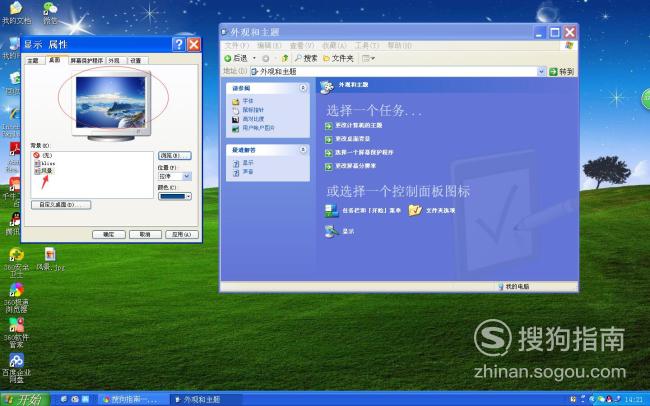Switch to the 外观 appearance tab

[115, 61]
